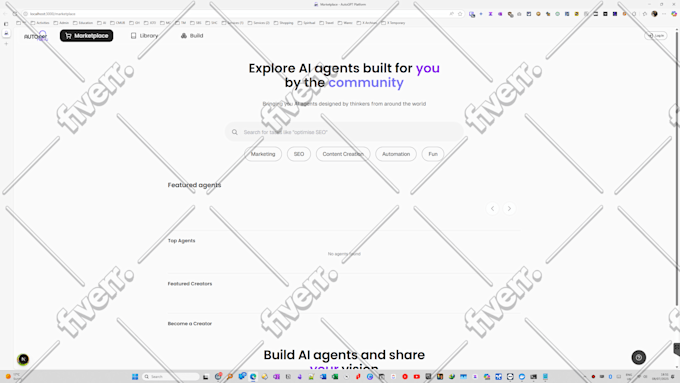Click the page vertical scrollbar
Screen dimensions: 680x383
[677, 169]
